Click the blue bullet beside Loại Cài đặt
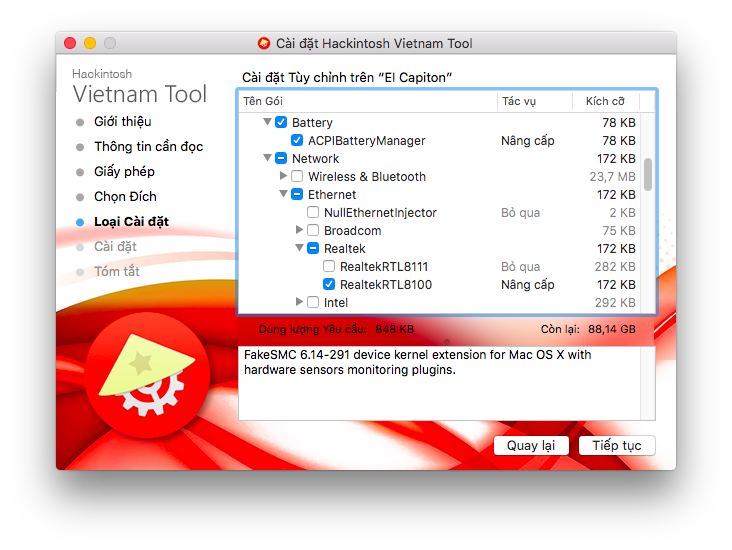Image resolution: width=732 pixels, height=550 pixels. click(x=80, y=222)
